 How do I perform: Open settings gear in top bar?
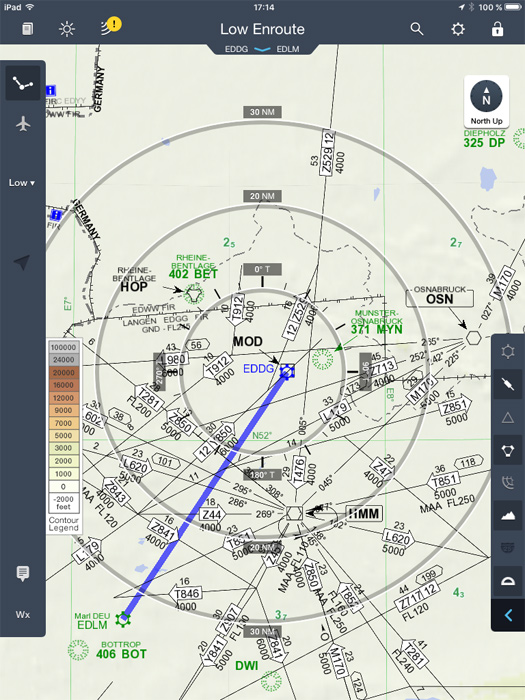pos(458,29)
